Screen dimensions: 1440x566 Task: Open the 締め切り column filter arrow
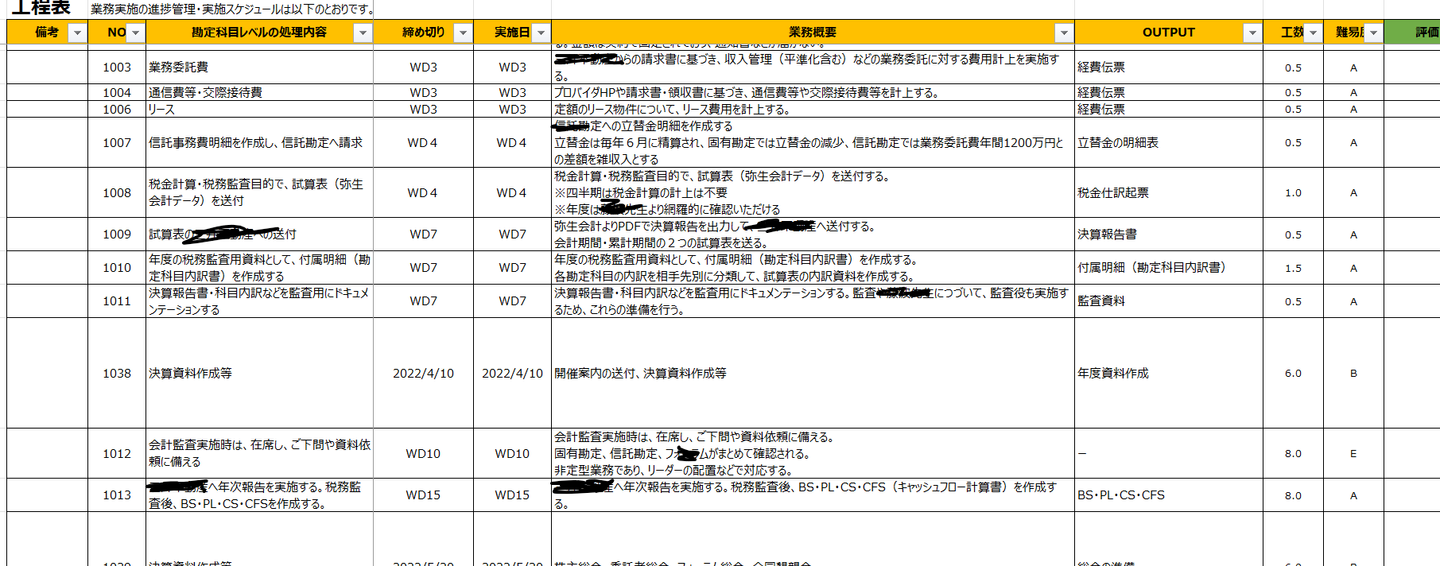click(x=462, y=33)
